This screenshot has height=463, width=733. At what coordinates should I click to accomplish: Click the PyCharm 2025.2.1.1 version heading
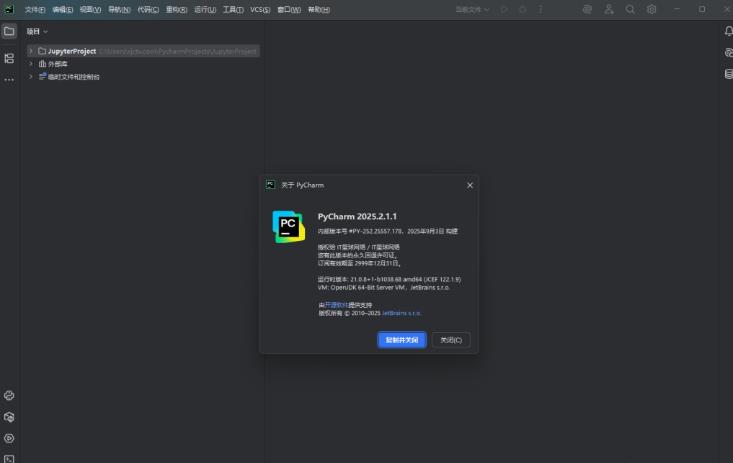point(357,217)
